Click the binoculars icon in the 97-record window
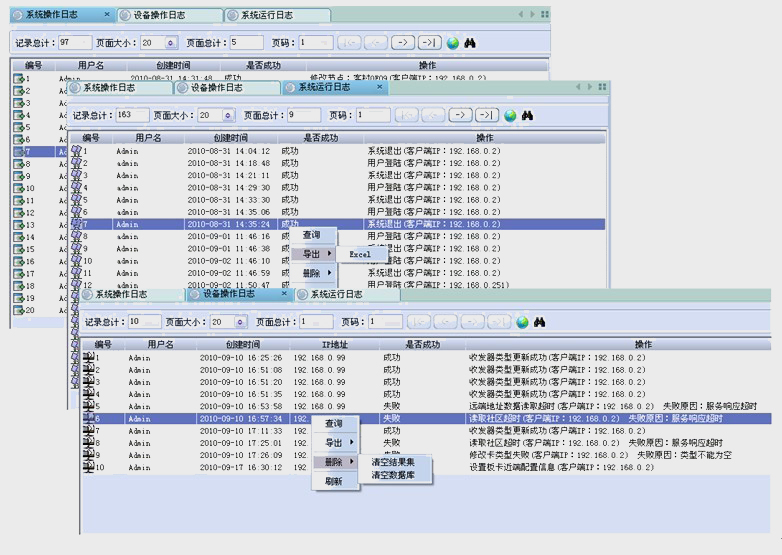Image resolution: width=782 pixels, height=555 pixels. [470, 43]
